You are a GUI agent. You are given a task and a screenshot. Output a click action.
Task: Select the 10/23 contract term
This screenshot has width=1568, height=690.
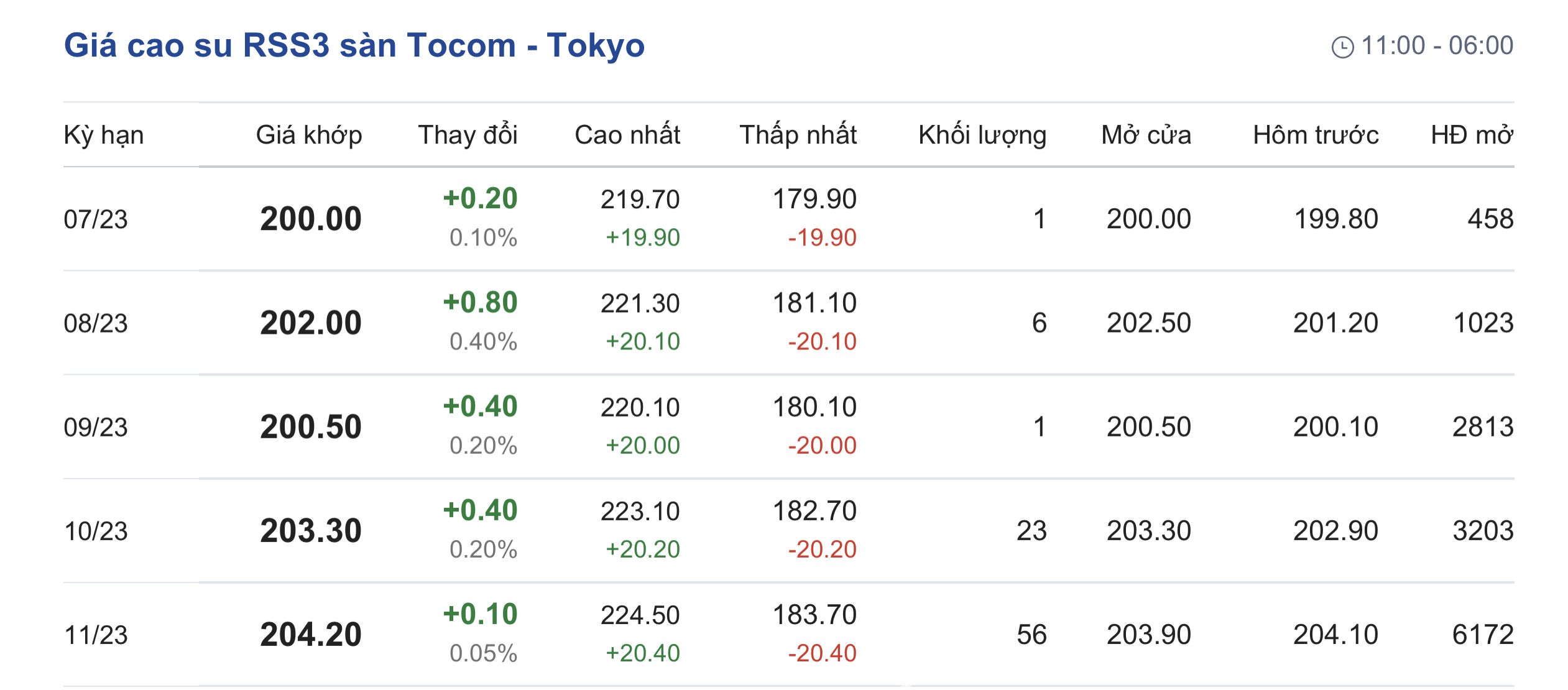pyautogui.click(x=96, y=531)
